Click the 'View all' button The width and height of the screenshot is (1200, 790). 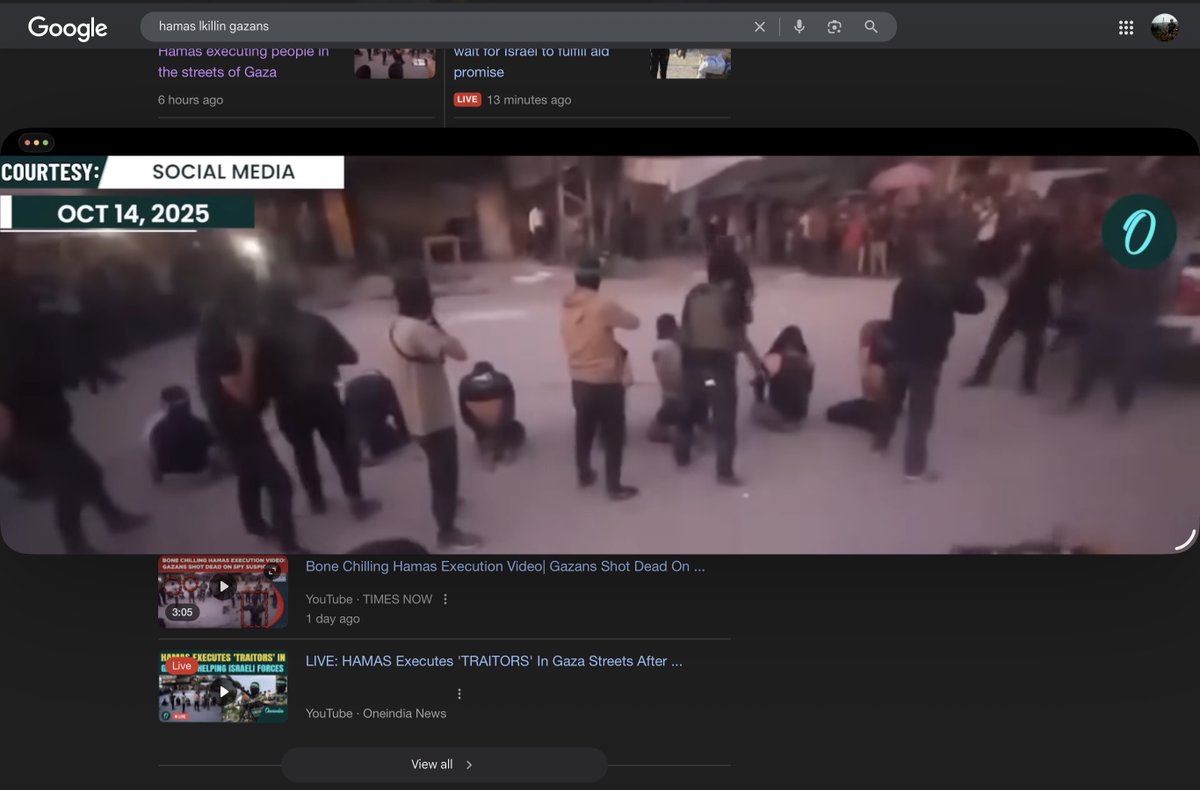tap(444, 765)
